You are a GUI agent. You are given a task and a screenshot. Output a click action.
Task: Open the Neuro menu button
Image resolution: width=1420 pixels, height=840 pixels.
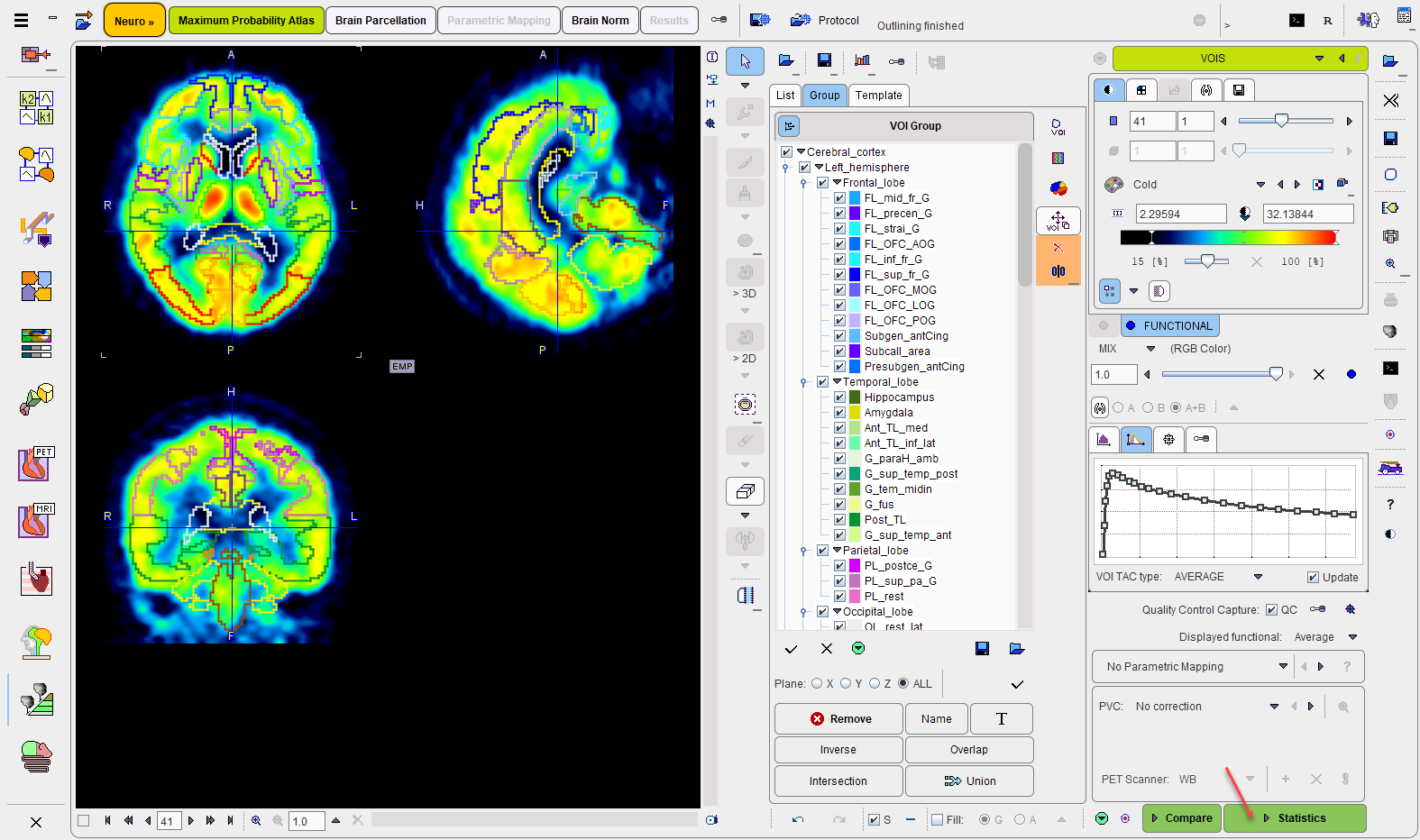tap(134, 20)
